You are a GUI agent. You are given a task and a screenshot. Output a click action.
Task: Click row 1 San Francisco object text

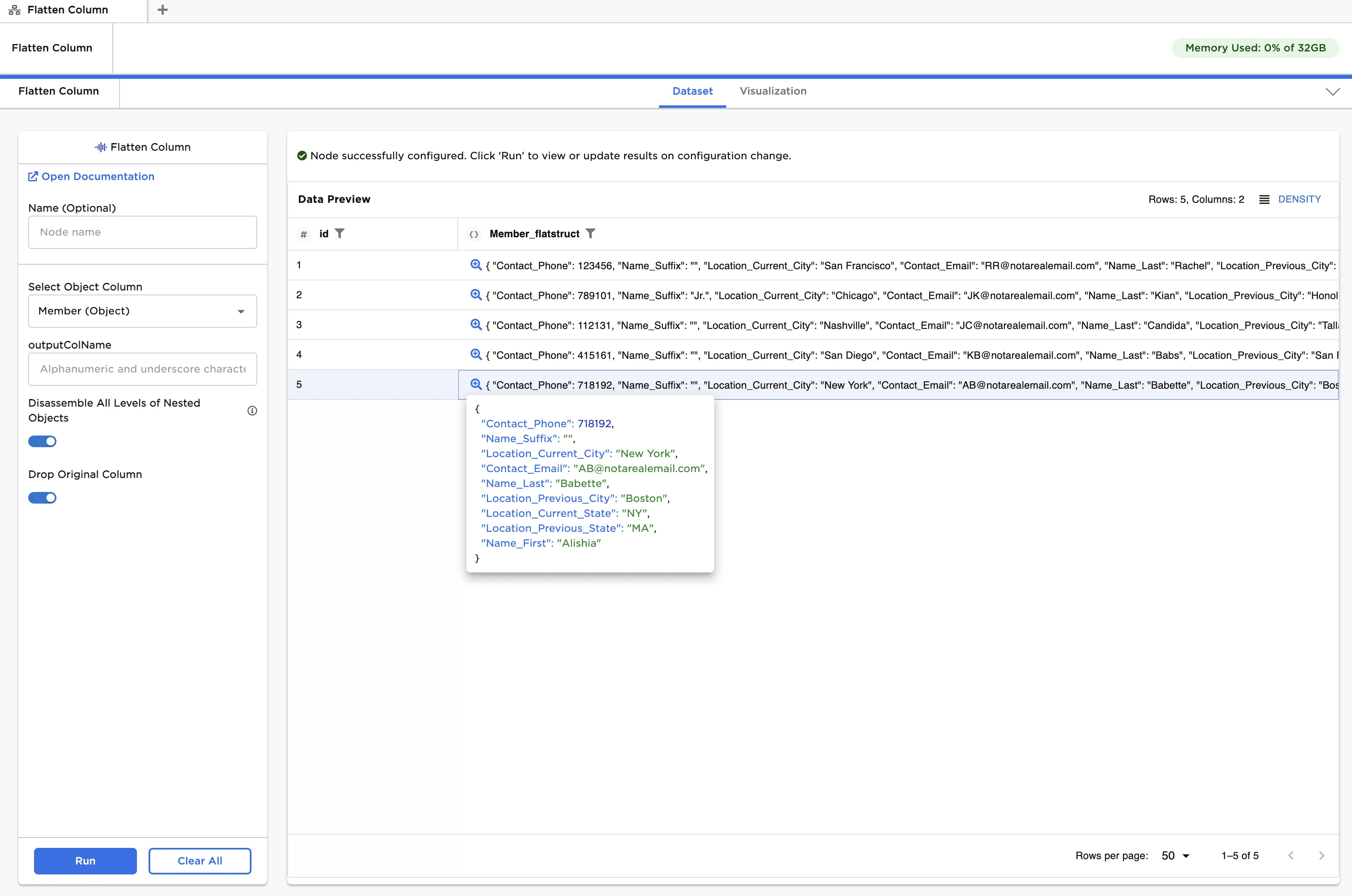pos(911,266)
